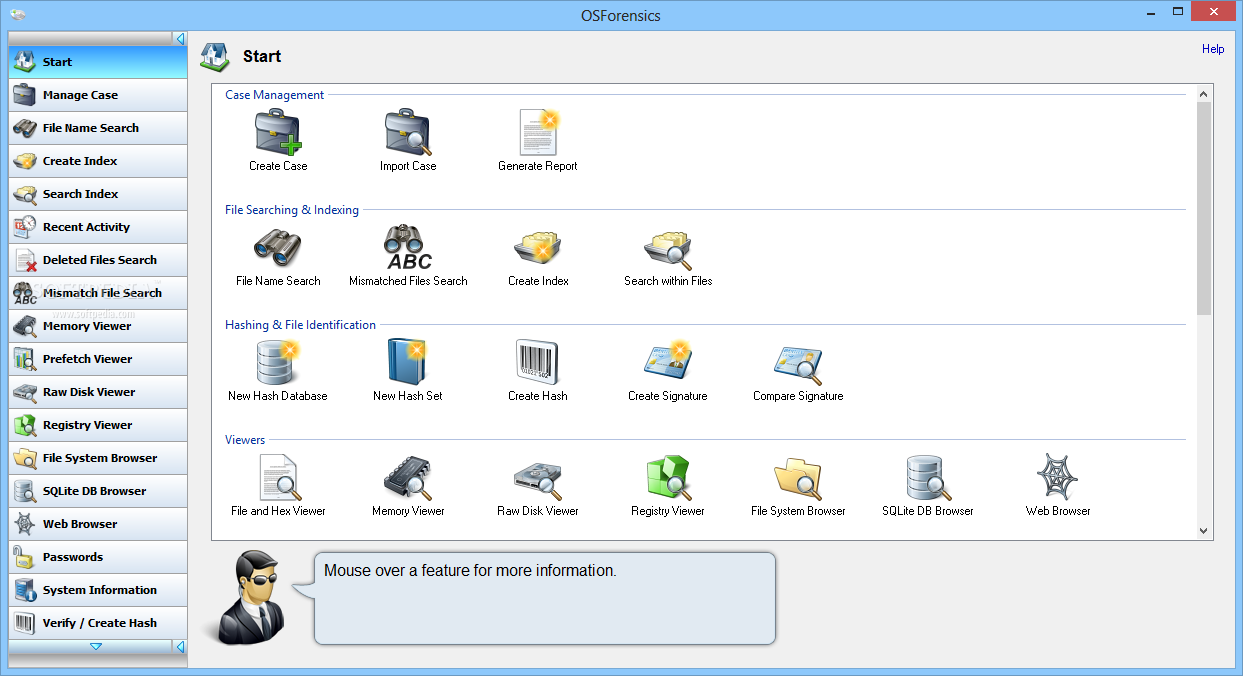Open the New Hash Set icon
Viewport: 1243px width, 676px height.
tap(407, 362)
